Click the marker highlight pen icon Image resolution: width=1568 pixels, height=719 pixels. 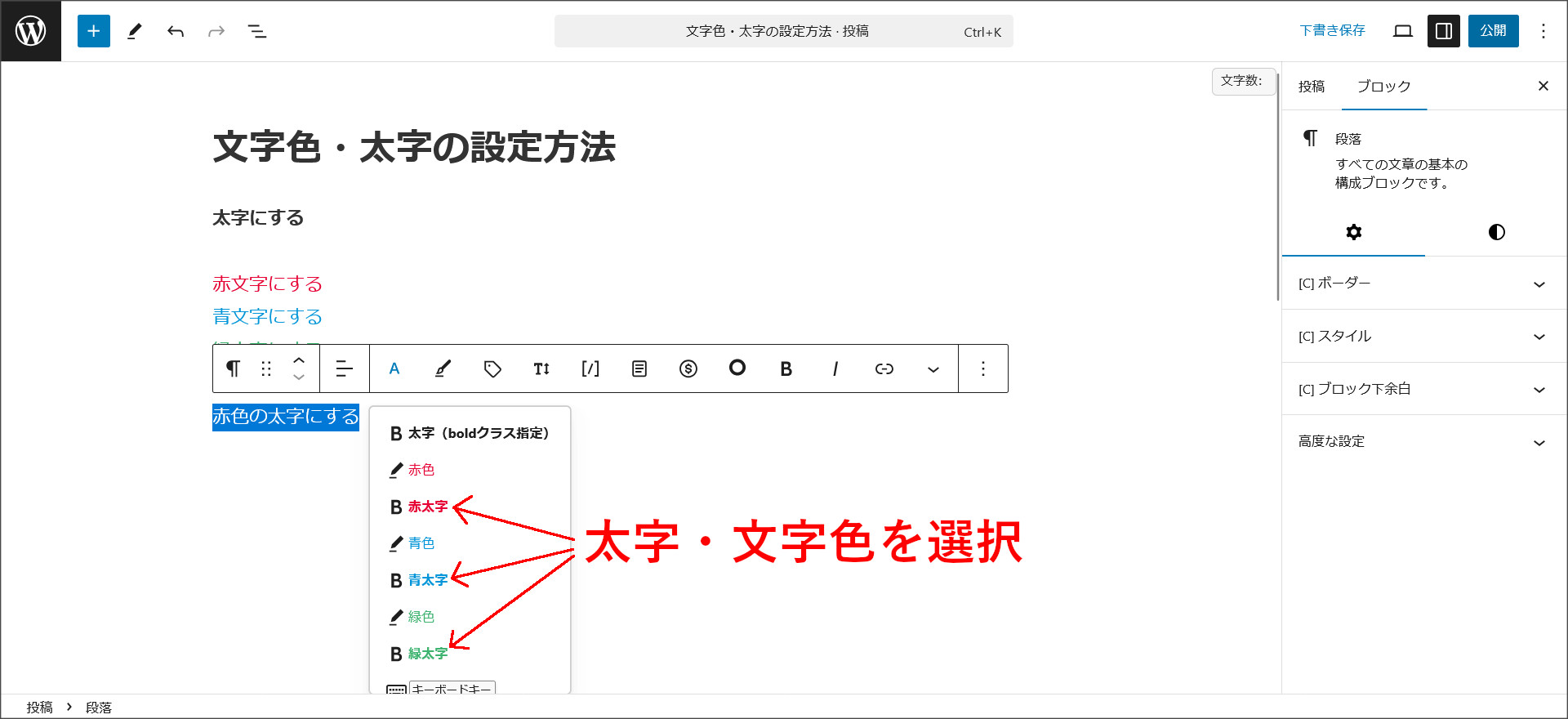coord(443,368)
